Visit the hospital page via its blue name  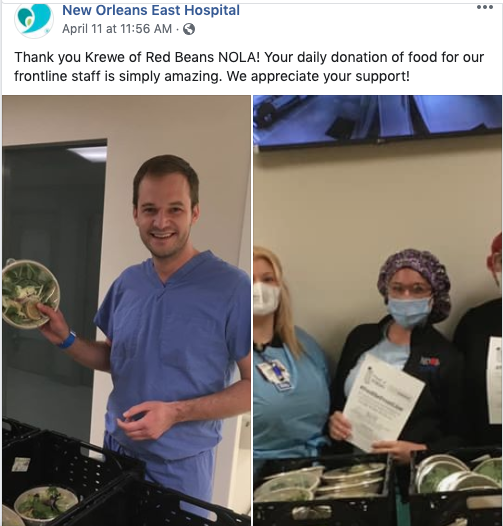pyautogui.click(x=151, y=10)
